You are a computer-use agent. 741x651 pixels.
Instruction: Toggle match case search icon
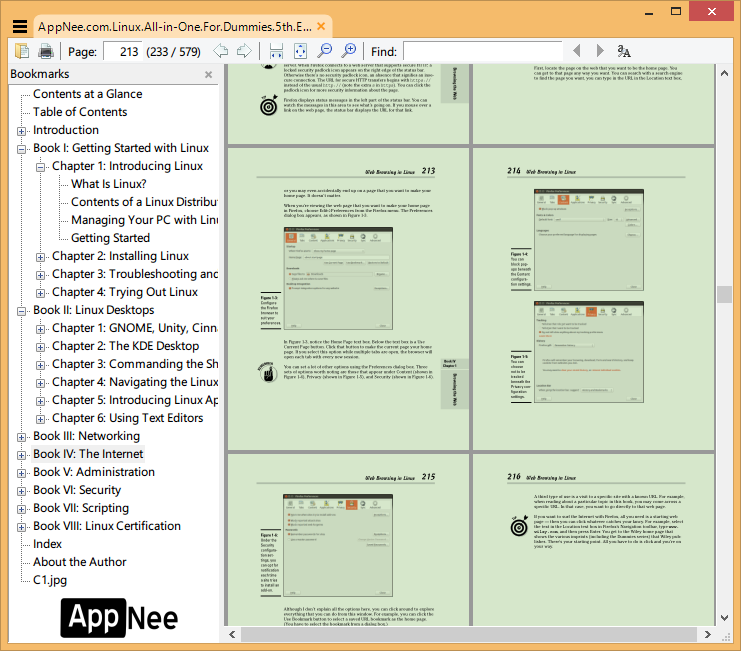624,51
